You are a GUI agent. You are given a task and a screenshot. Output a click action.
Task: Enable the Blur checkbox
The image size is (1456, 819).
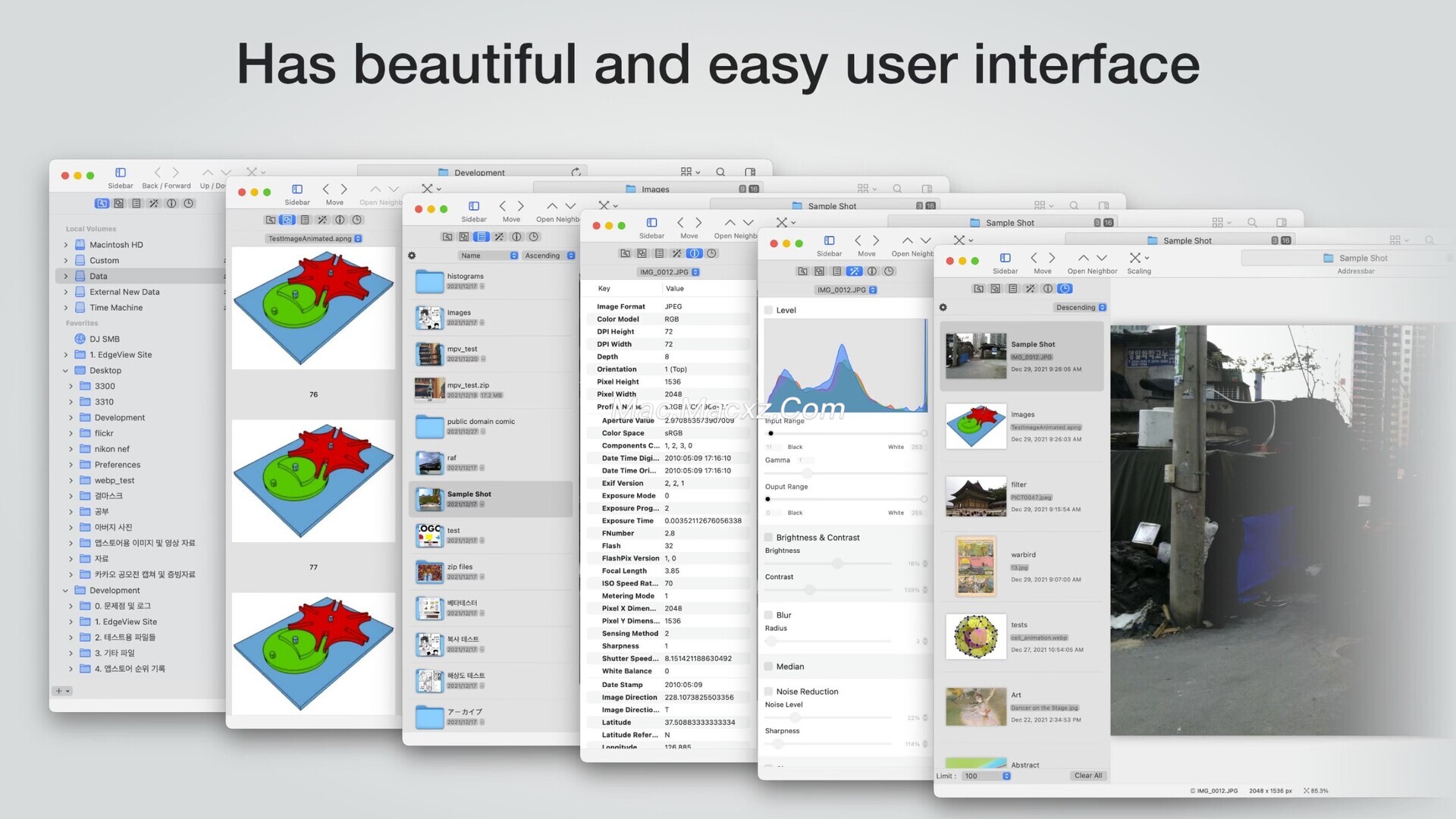(768, 615)
